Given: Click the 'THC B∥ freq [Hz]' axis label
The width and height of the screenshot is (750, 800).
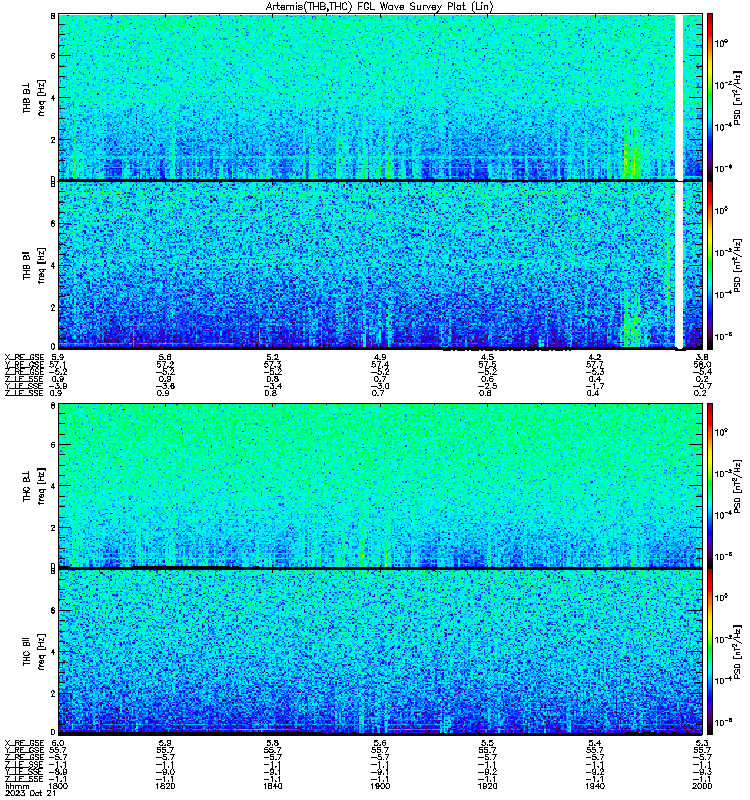Looking at the screenshot, I should click(34, 652).
